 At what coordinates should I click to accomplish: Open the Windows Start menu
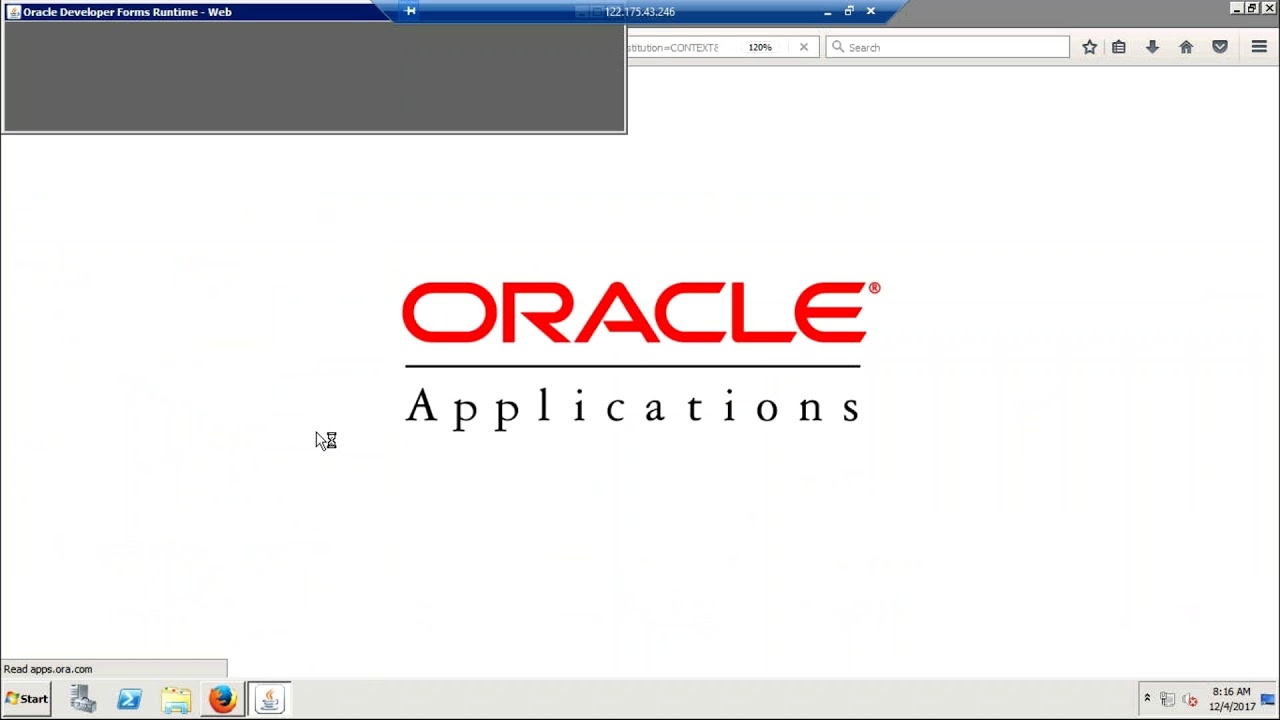[26, 699]
